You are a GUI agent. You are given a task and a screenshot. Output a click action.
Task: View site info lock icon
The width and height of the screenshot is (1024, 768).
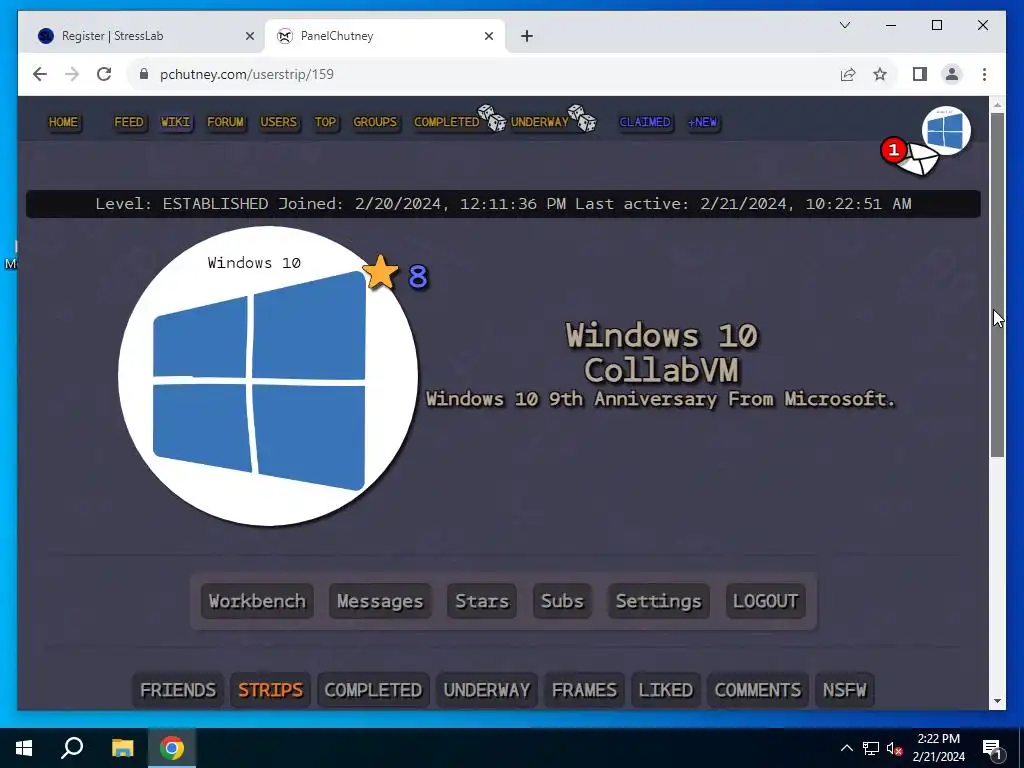(x=144, y=74)
